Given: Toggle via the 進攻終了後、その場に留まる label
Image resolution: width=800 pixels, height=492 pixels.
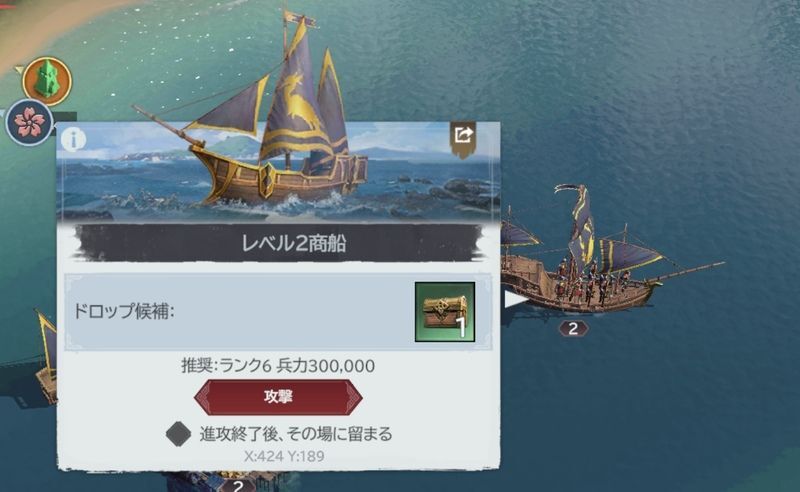Looking at the screenshot, I should point(296,434).
